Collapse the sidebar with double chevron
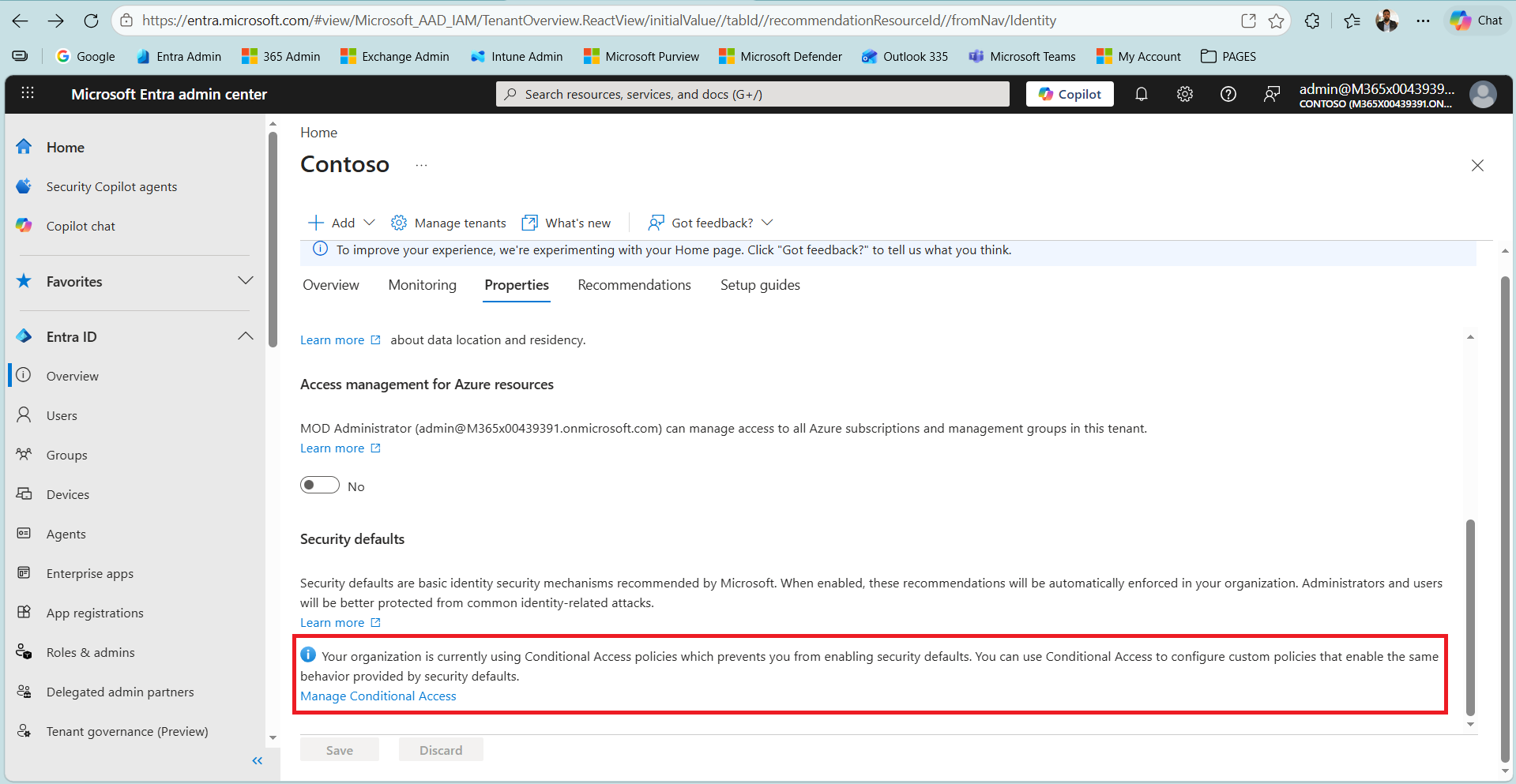1516x784 pixels. tap(257, 761)
